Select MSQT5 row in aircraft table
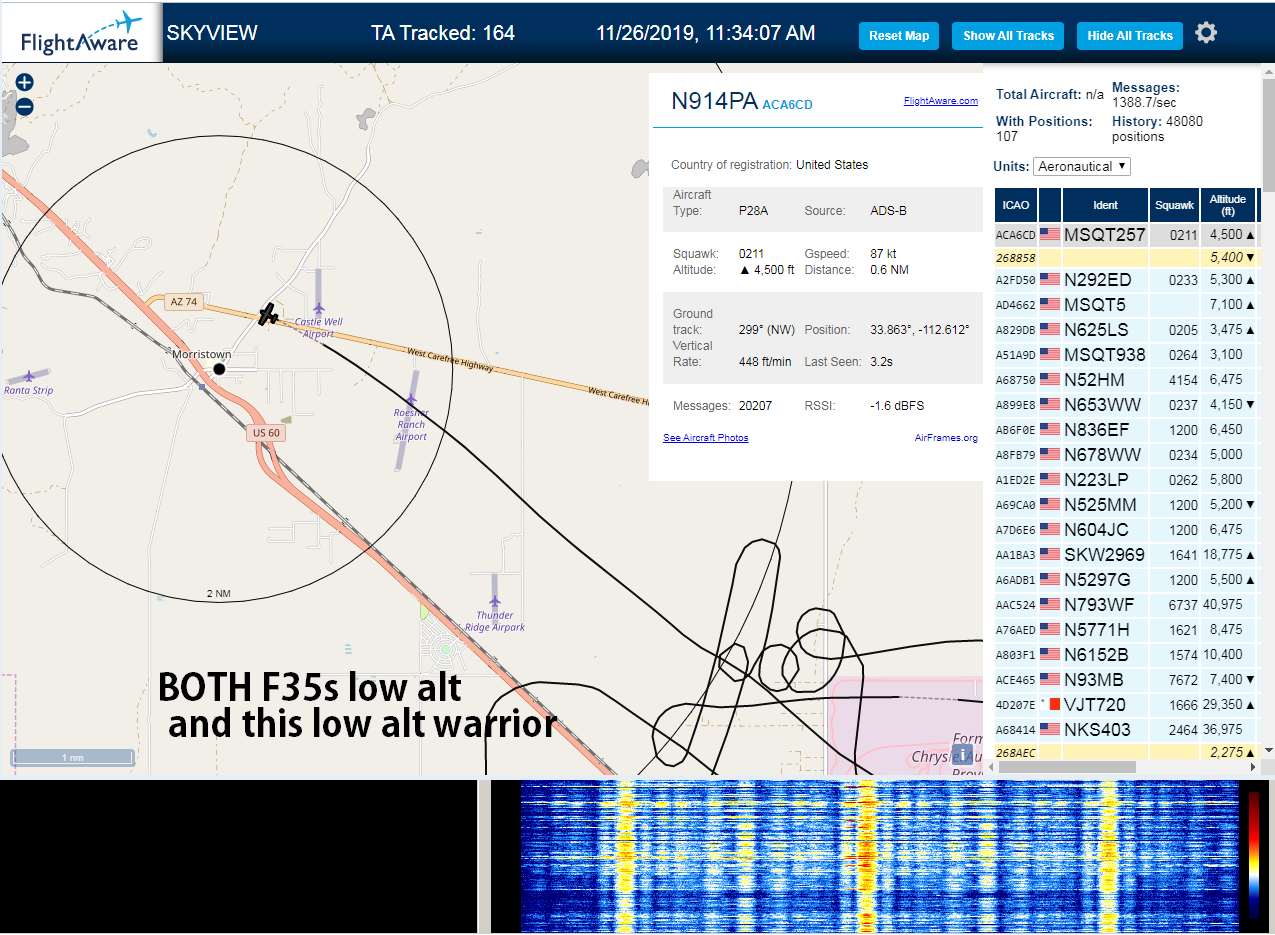The image size is (1275, 935). [x=1125, y=305]
